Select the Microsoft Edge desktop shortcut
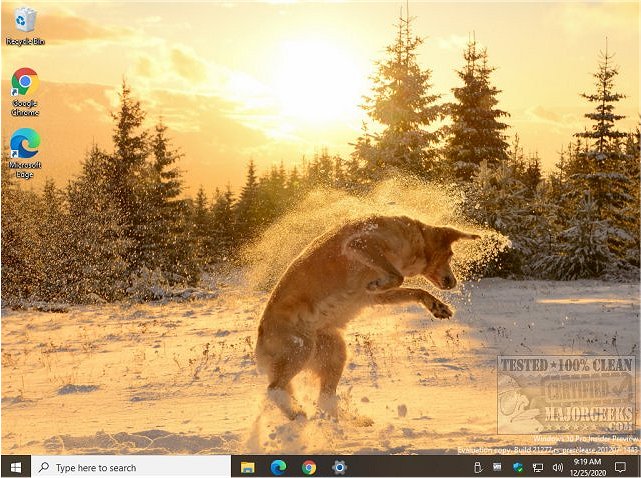 pyautogui.click(x=25, y=153)
